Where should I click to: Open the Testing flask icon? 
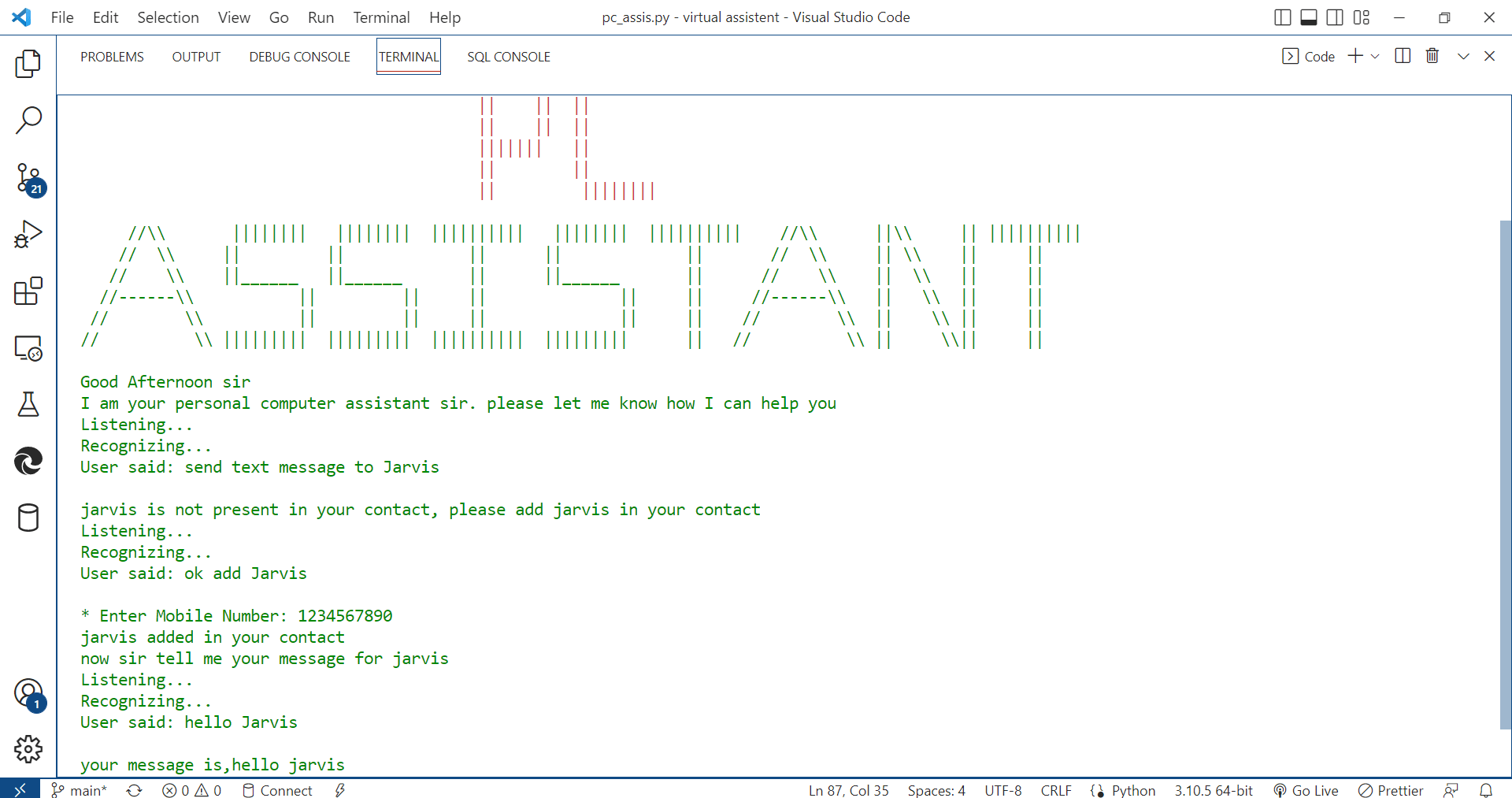point(28,404)
